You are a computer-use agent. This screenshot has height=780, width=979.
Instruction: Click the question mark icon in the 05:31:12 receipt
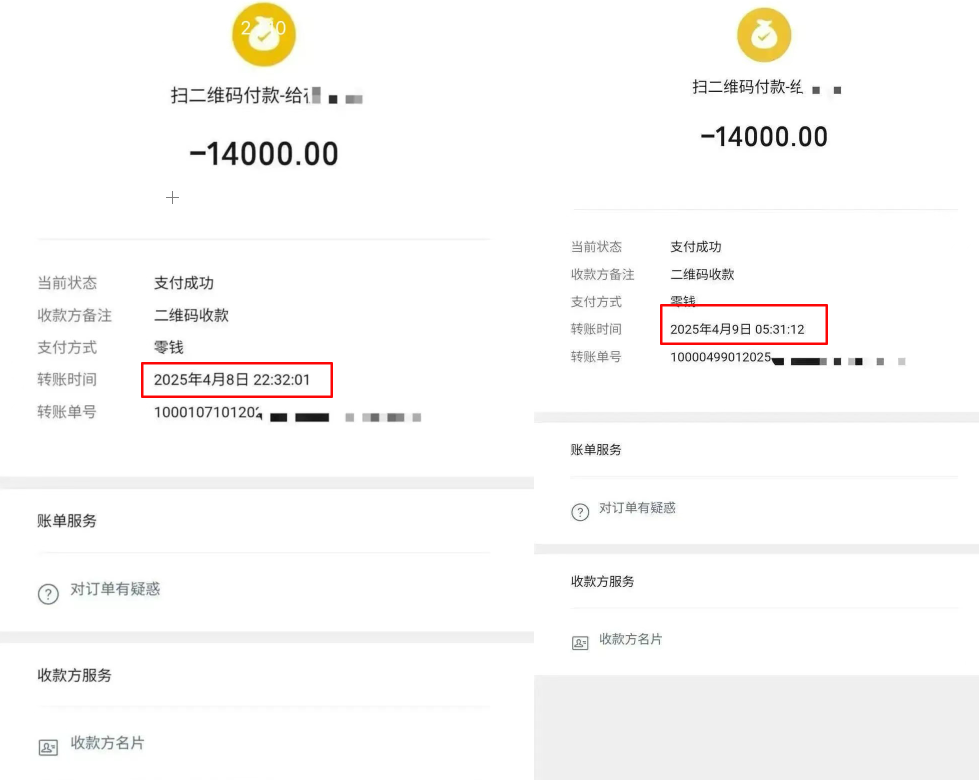pyautogui.click(x=580, y=512)
